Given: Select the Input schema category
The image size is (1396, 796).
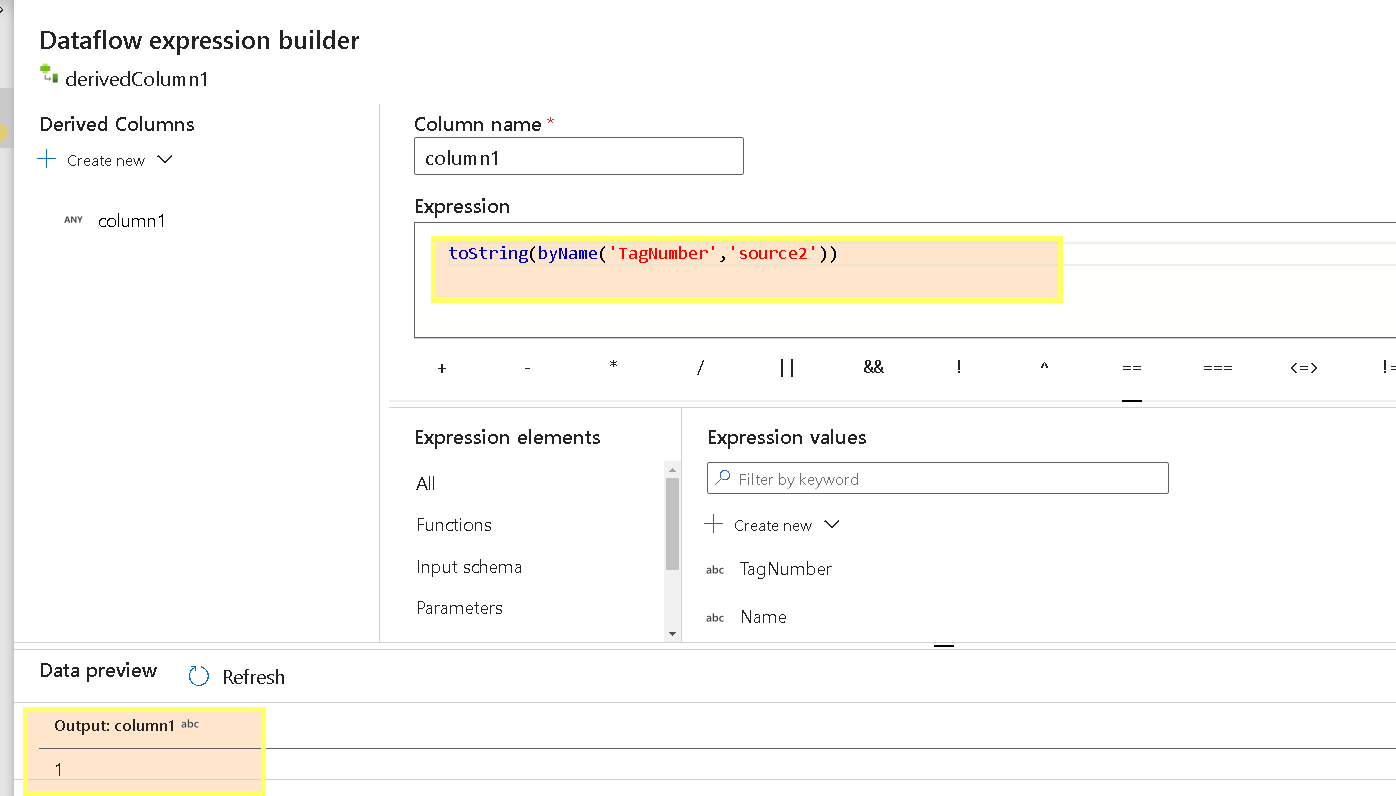Looking at the screenshot, I should (x=469, y=567).
